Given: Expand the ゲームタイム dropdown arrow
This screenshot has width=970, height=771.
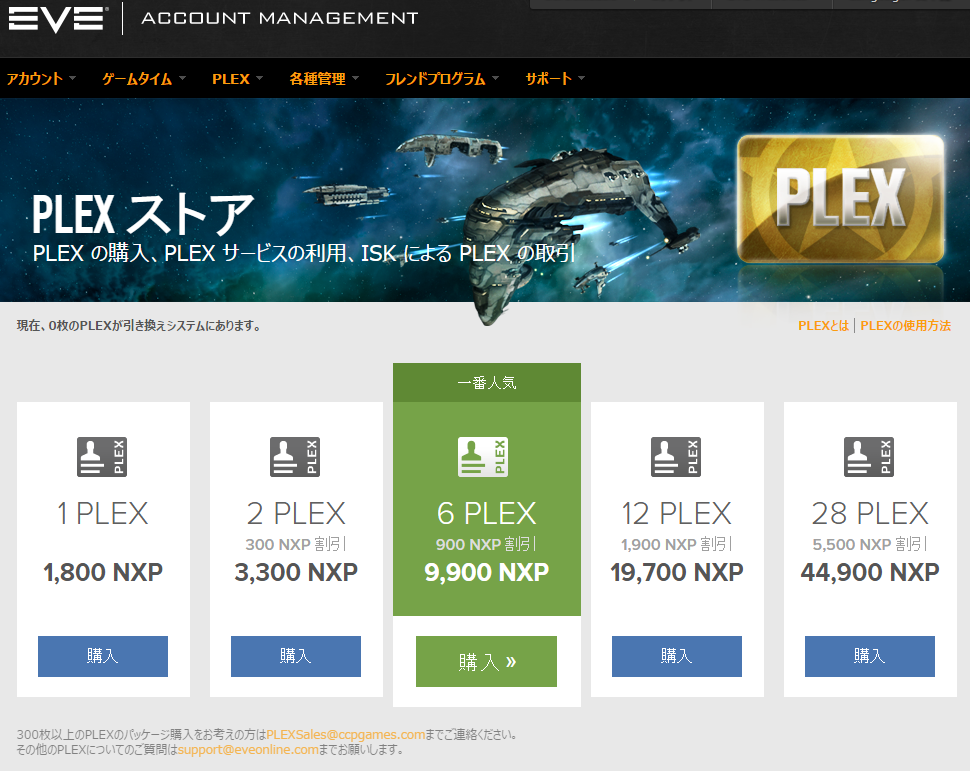Looking at the screenshot, I should 182,78.
